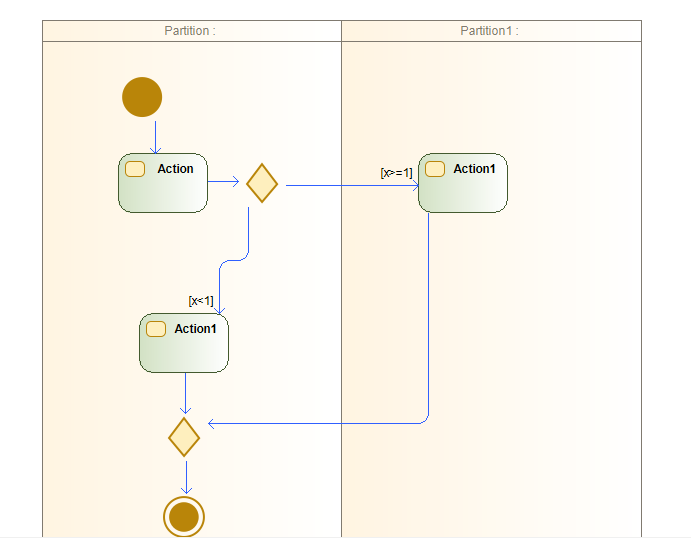
Task: Select the flow arrow from merge diamond to final node
Action: [185, 475]
